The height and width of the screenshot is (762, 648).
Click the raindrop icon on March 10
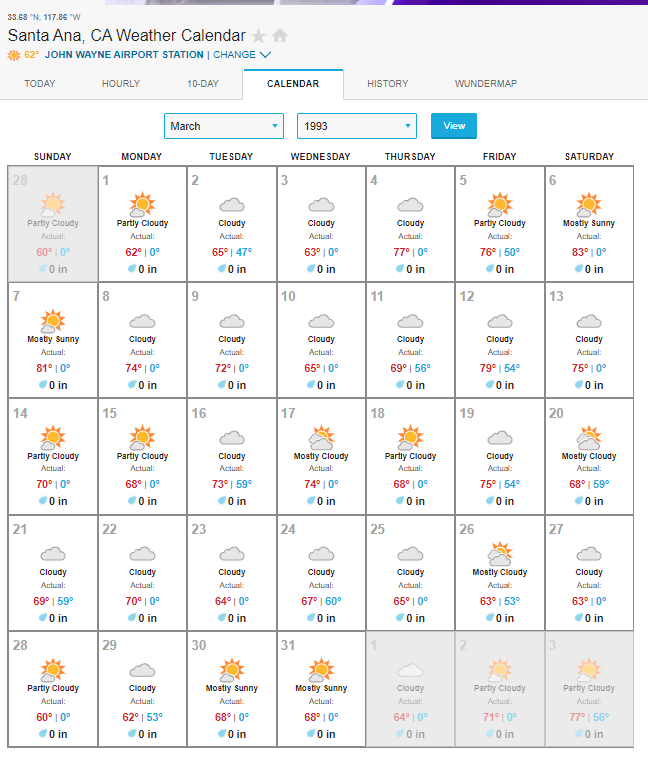(x=311, y=385)
